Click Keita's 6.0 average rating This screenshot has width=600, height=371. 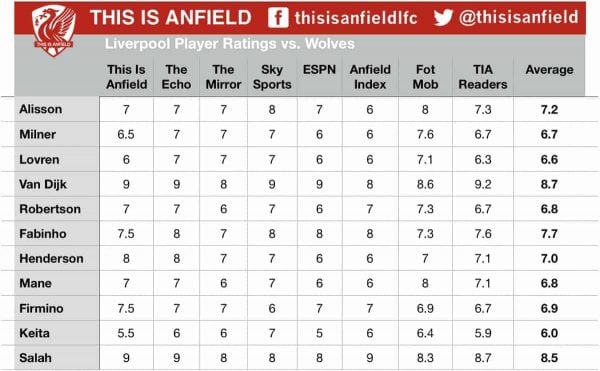pyautogui.click(x=549, y=333)
